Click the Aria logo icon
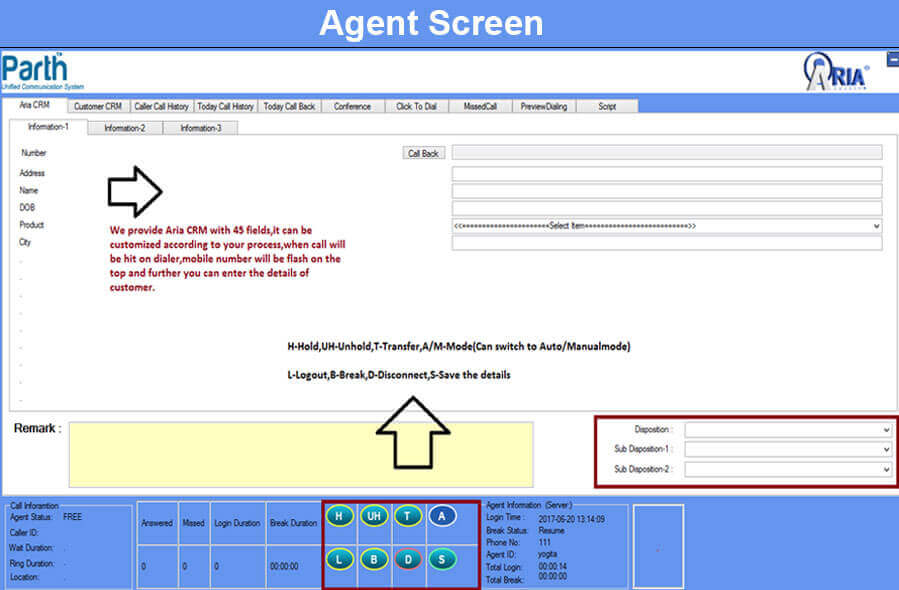The image size is (899, 590). pos(836,72)
